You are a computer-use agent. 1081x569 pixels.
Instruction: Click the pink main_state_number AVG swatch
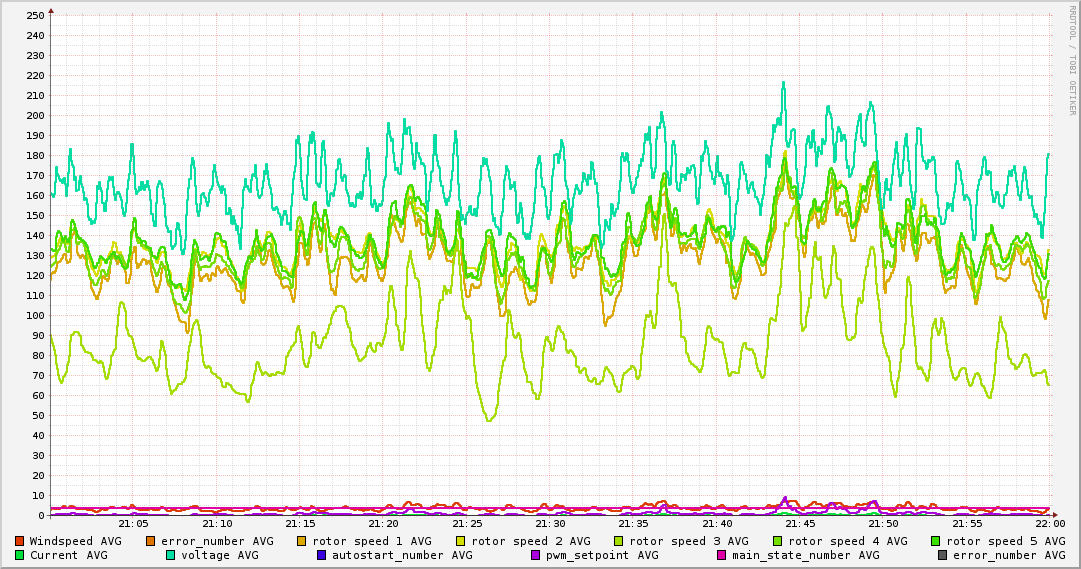pyautogui.click(x=722, y=555)
